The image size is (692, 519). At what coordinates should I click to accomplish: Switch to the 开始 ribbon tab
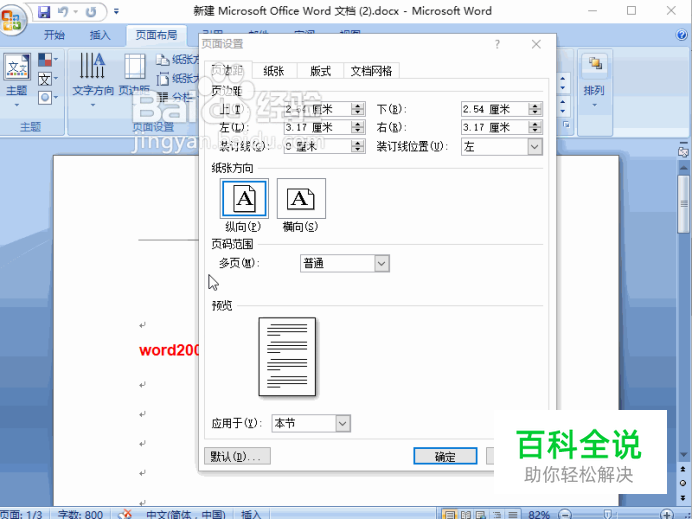tap(54, 35)
